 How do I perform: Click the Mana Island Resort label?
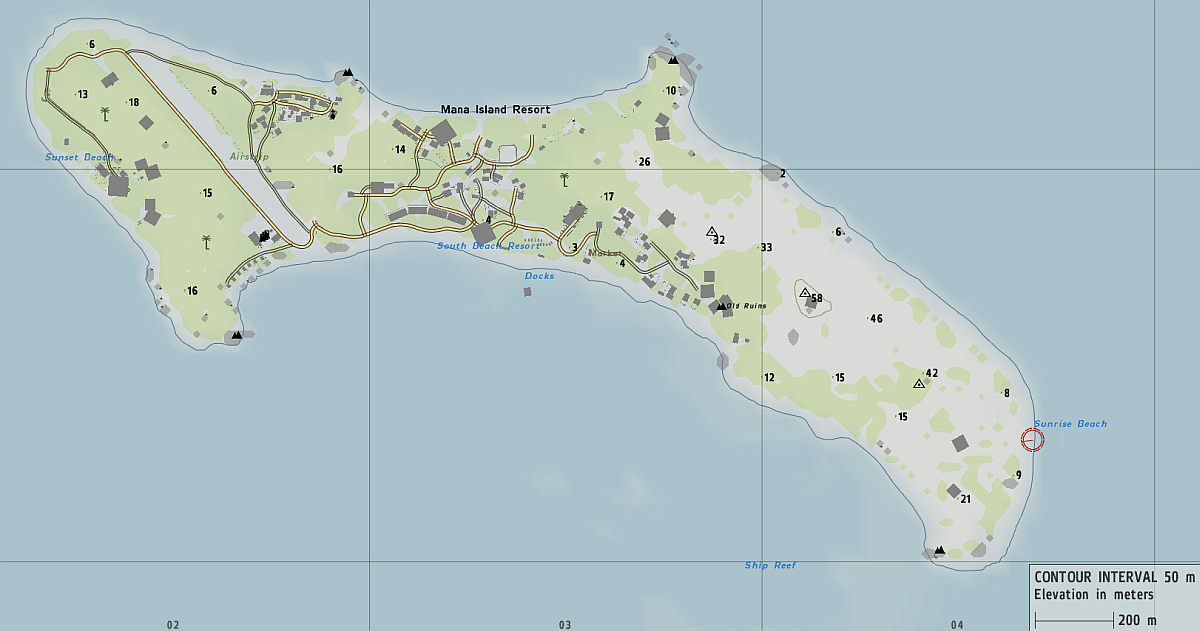coord(496,109)
